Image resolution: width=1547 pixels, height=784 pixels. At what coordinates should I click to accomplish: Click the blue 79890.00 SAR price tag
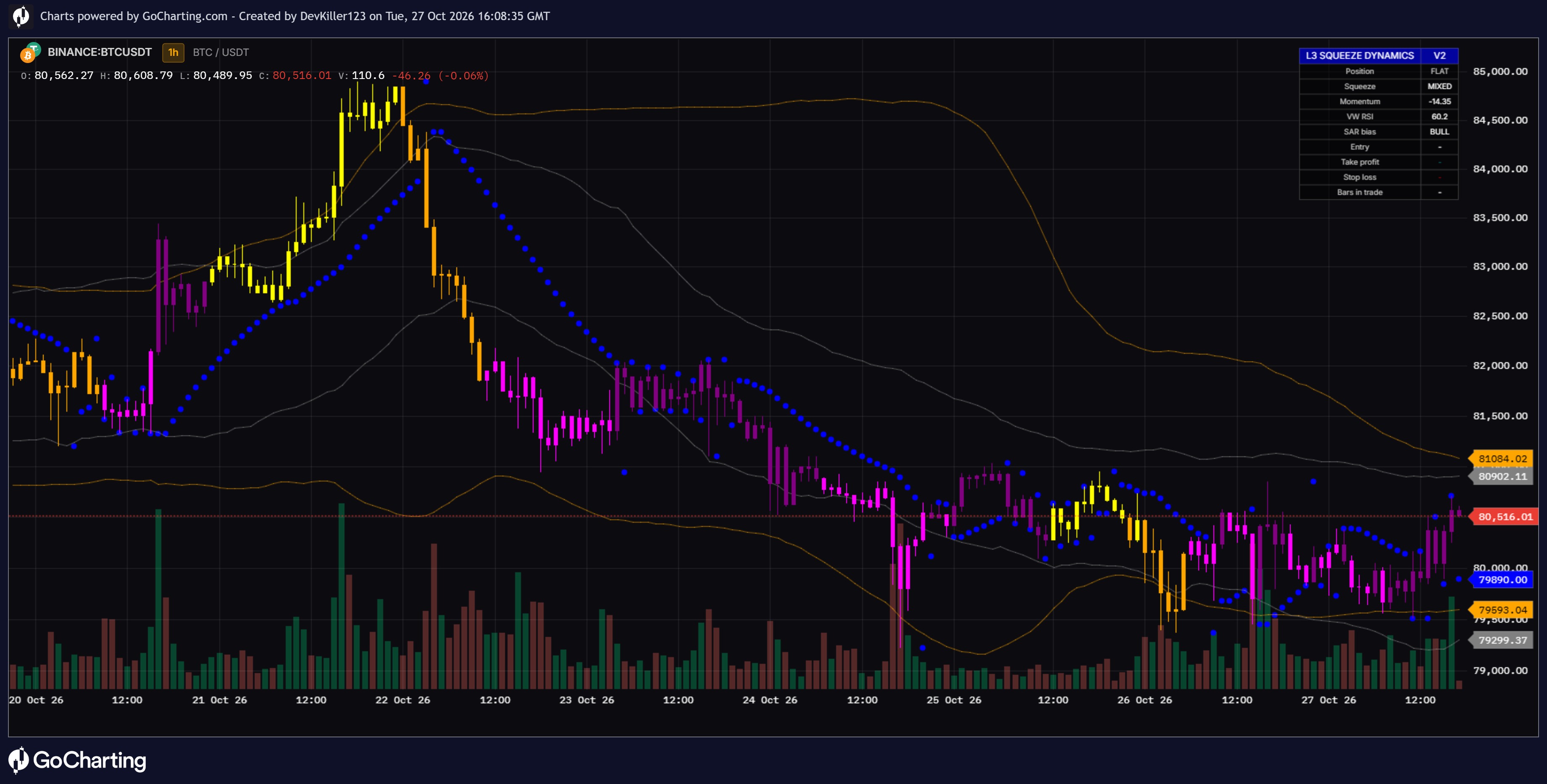click(x=1501, y=580)
